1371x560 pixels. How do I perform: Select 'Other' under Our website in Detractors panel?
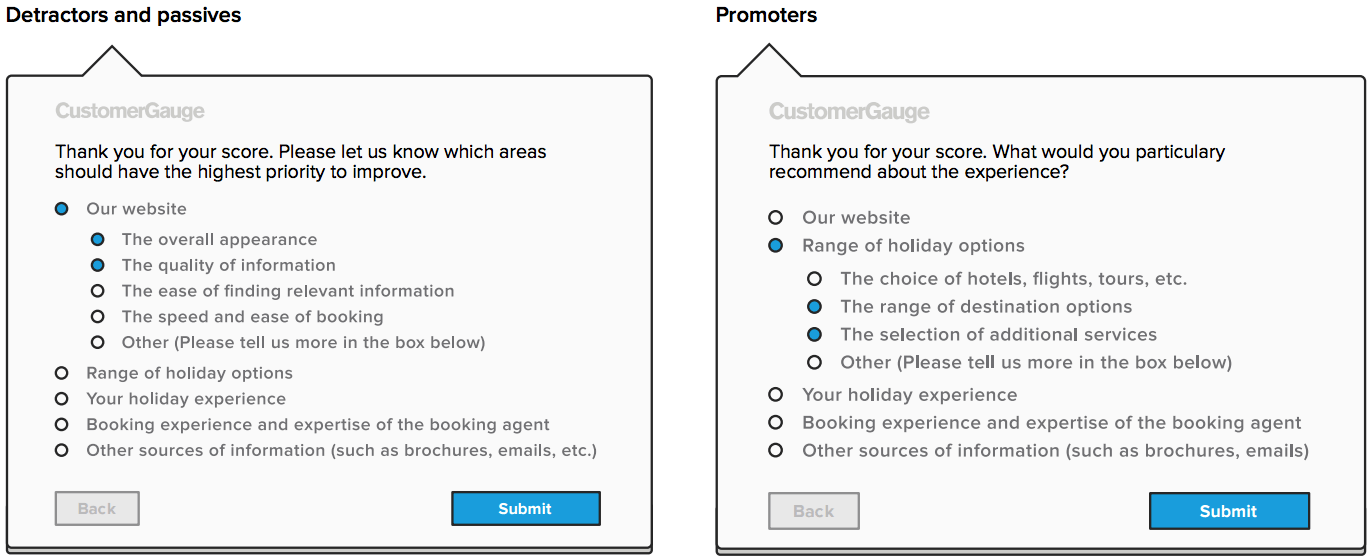(97, 342)
